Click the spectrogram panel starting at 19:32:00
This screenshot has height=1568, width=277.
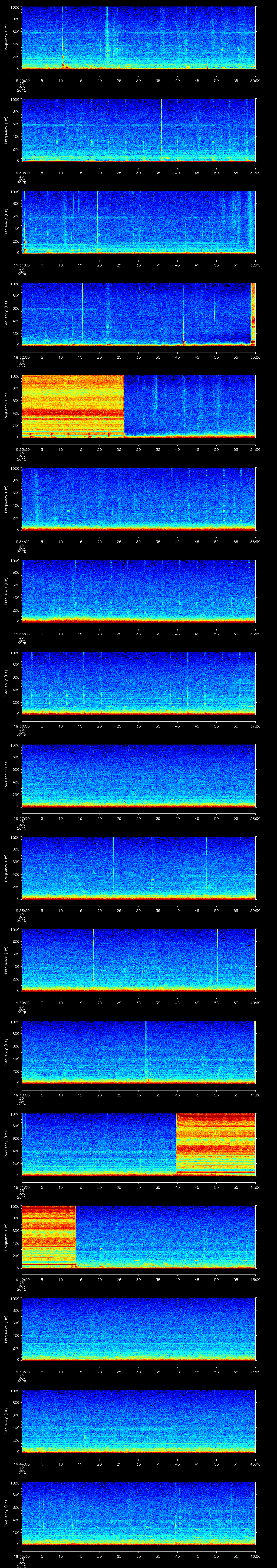point(138,315)
